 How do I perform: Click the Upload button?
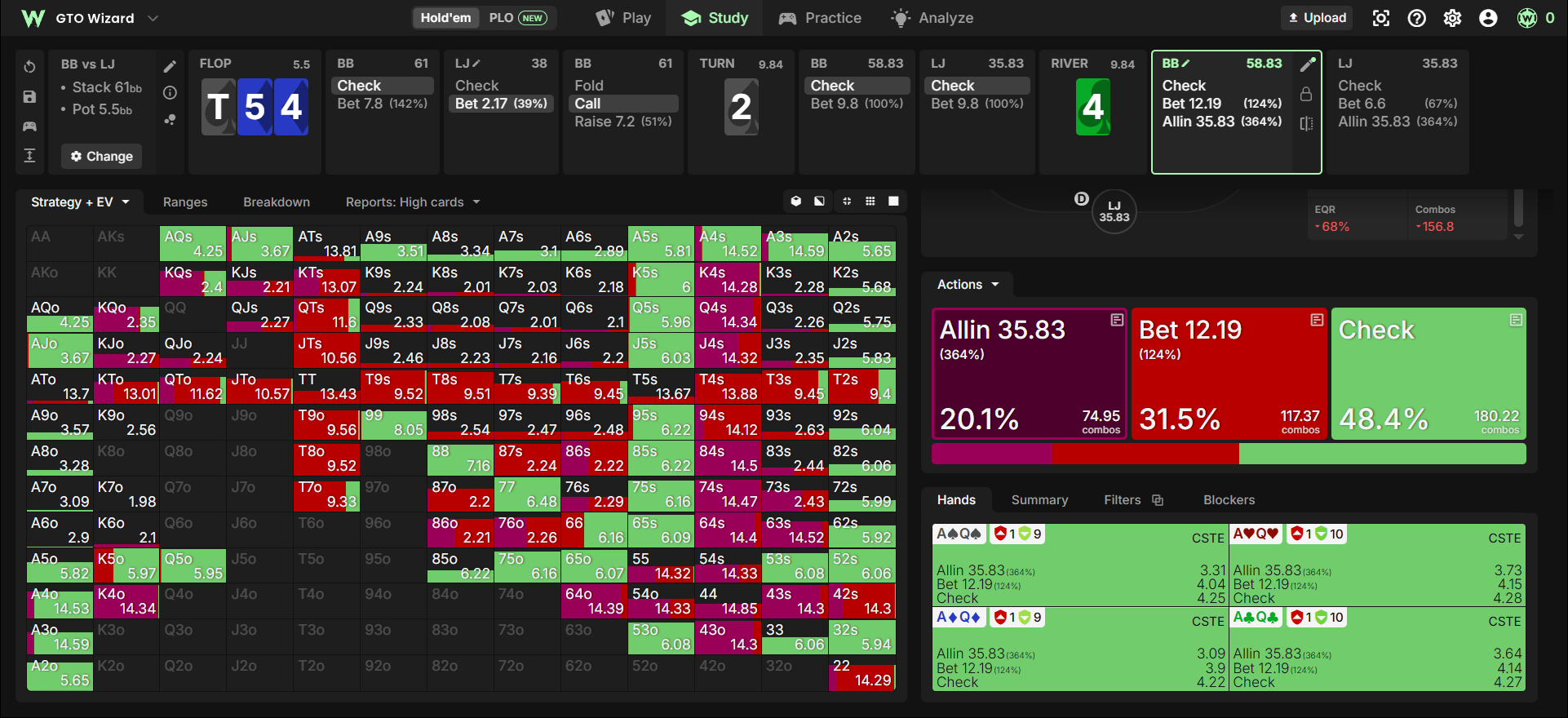[1317, 18]
